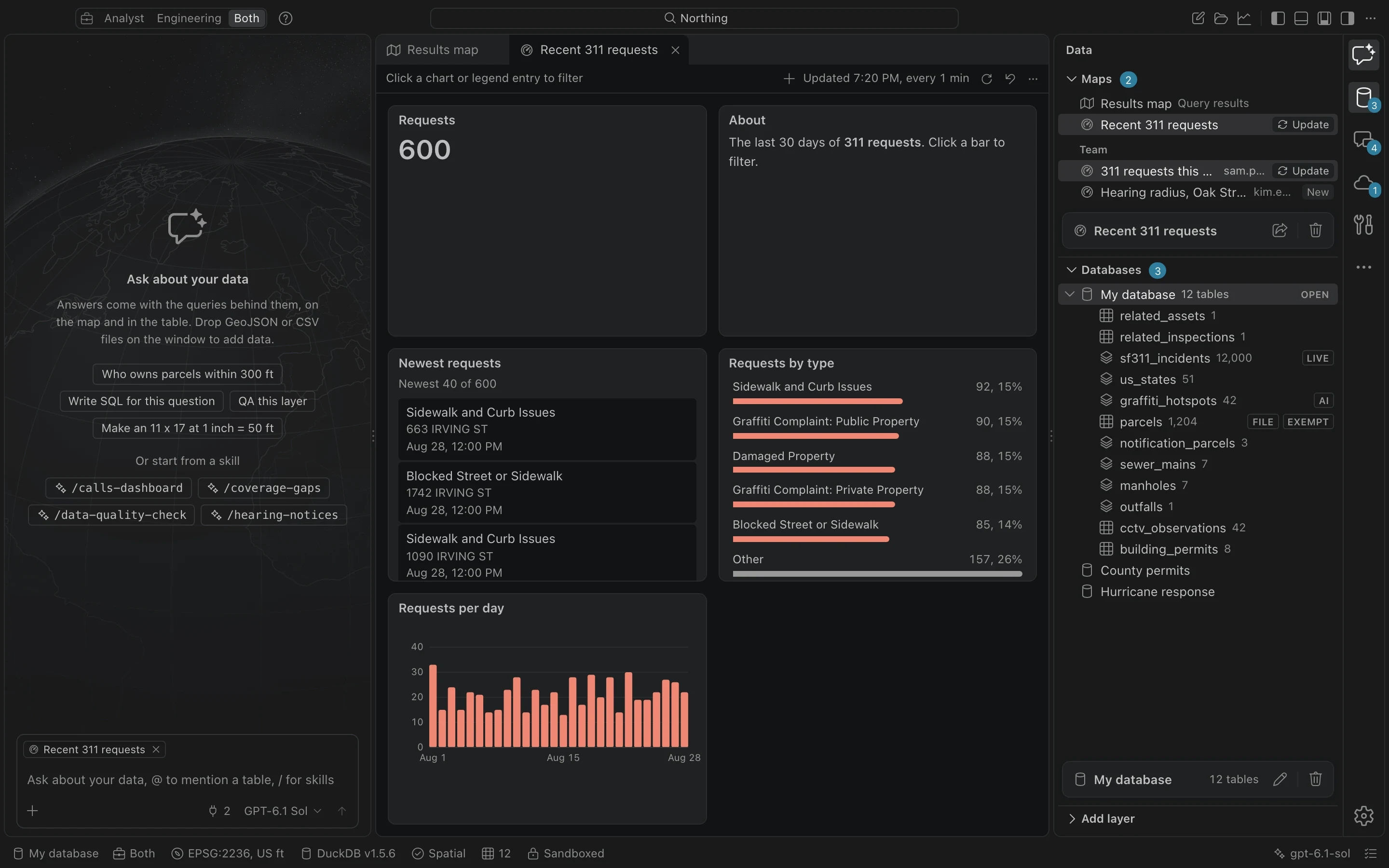Start the /data-quality-check skill

pyautogui.click(x=111, y=515)
